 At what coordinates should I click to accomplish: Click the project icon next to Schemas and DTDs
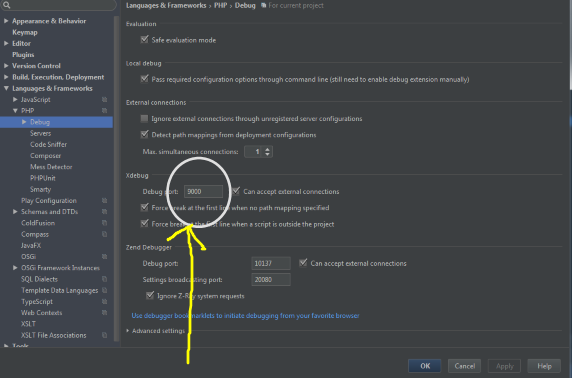coord(105,212)
